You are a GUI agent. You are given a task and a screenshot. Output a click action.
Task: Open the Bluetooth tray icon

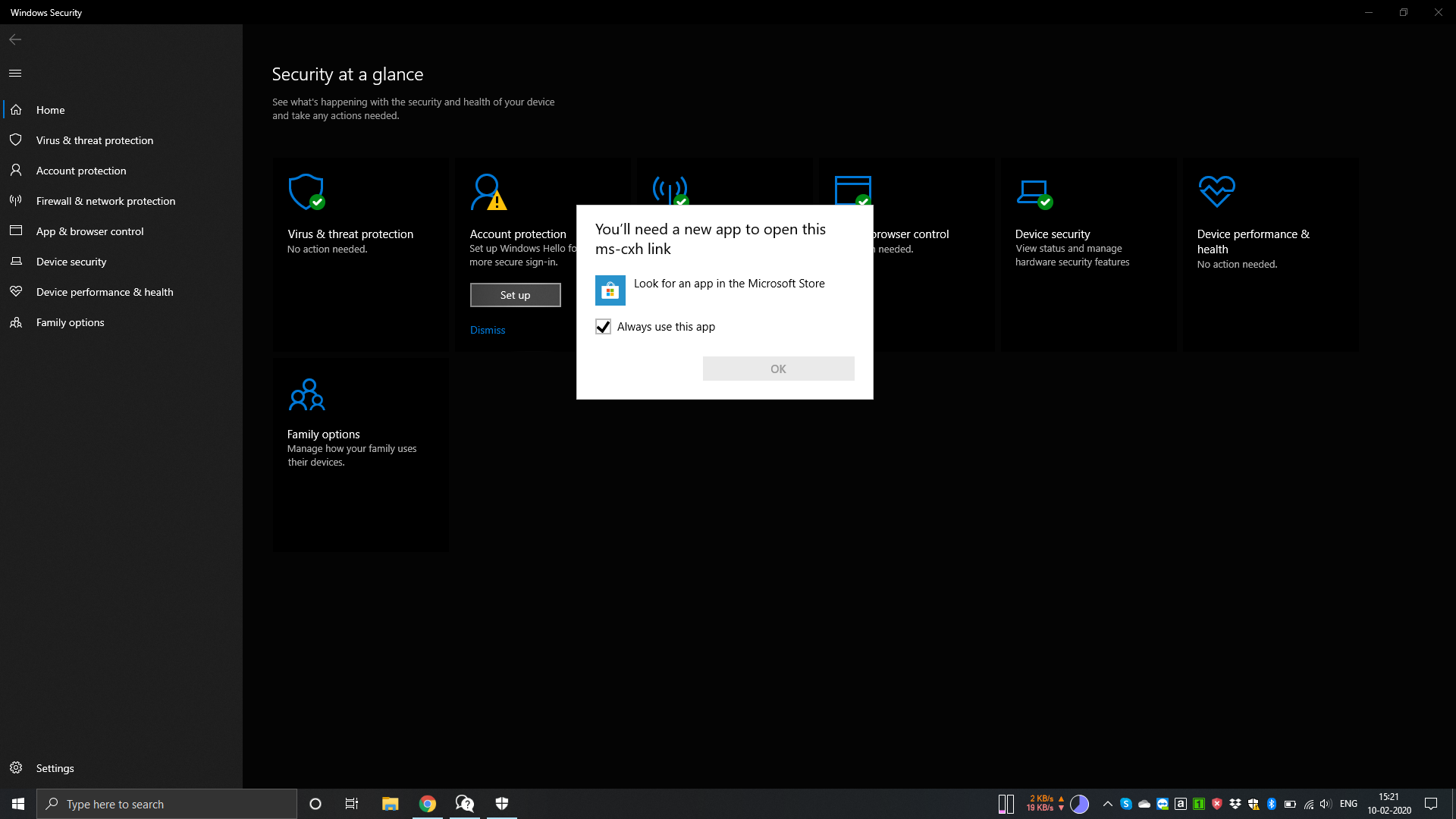point(1271,803)
